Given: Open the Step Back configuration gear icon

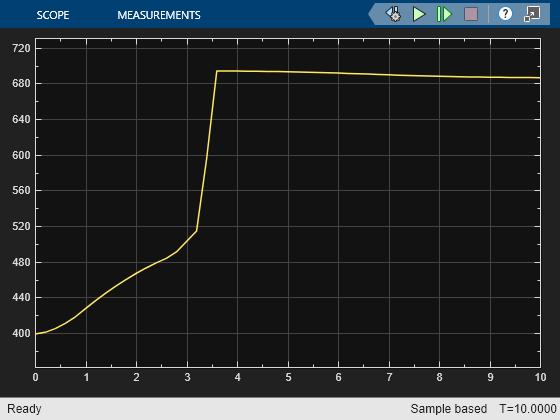Looking at the screenshot, I should (393, 14).
